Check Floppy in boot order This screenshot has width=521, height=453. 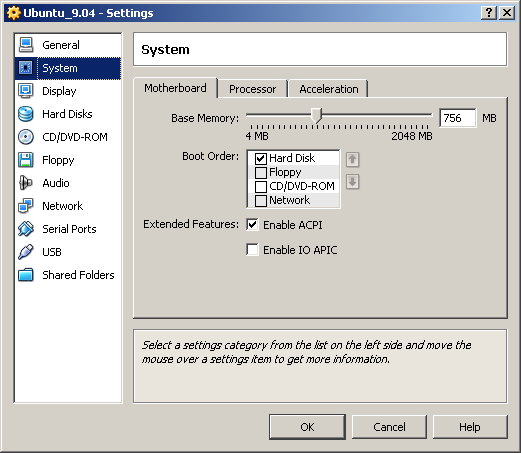261,172
